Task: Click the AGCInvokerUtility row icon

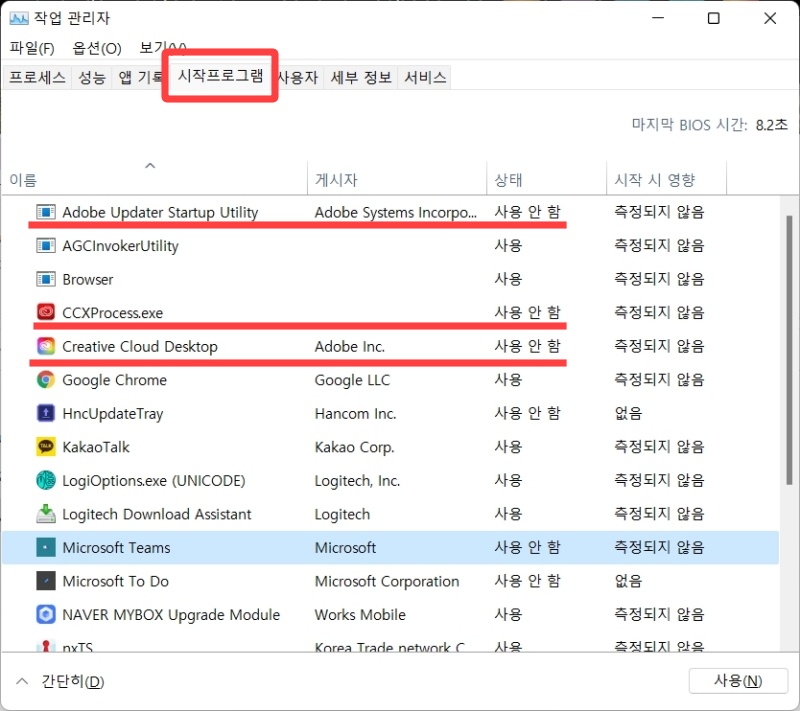Action: (x=46, y=246)
